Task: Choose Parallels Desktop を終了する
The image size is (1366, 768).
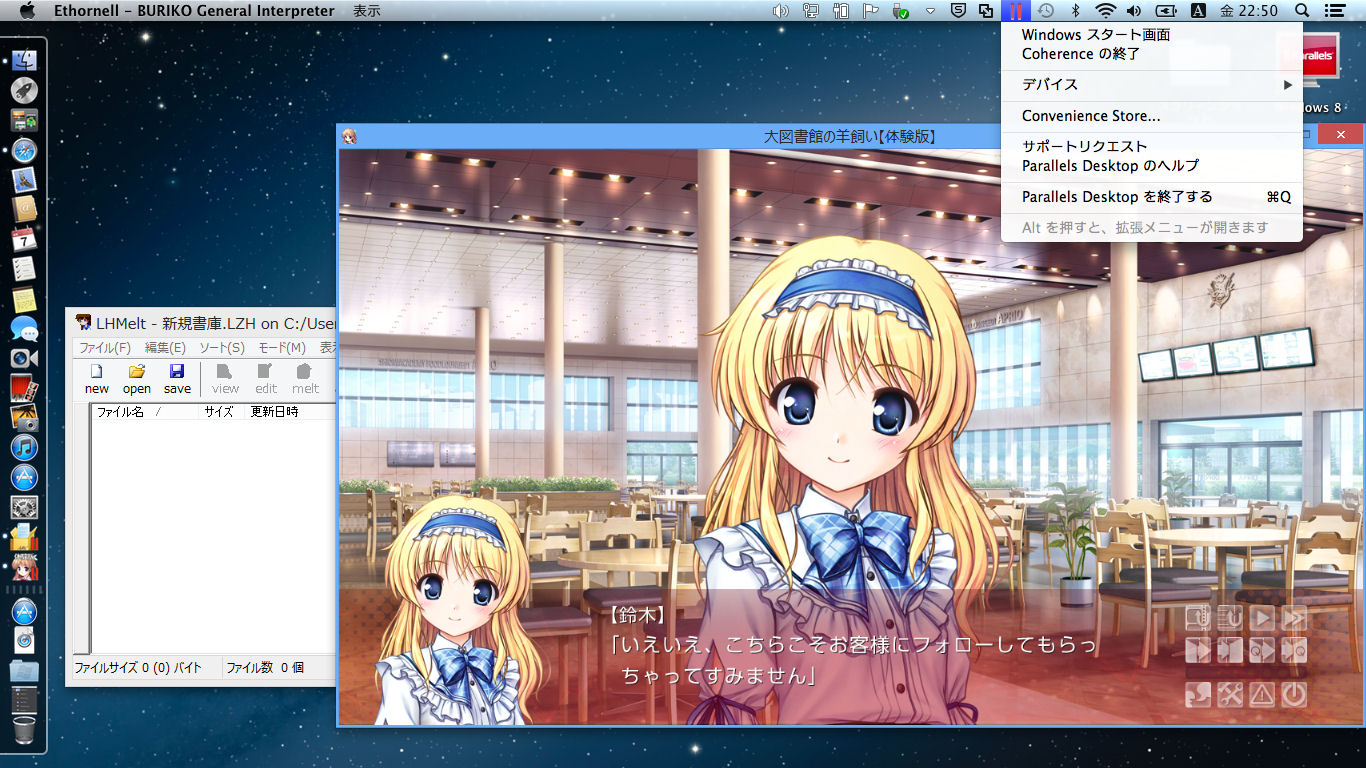Action: 1152,197
